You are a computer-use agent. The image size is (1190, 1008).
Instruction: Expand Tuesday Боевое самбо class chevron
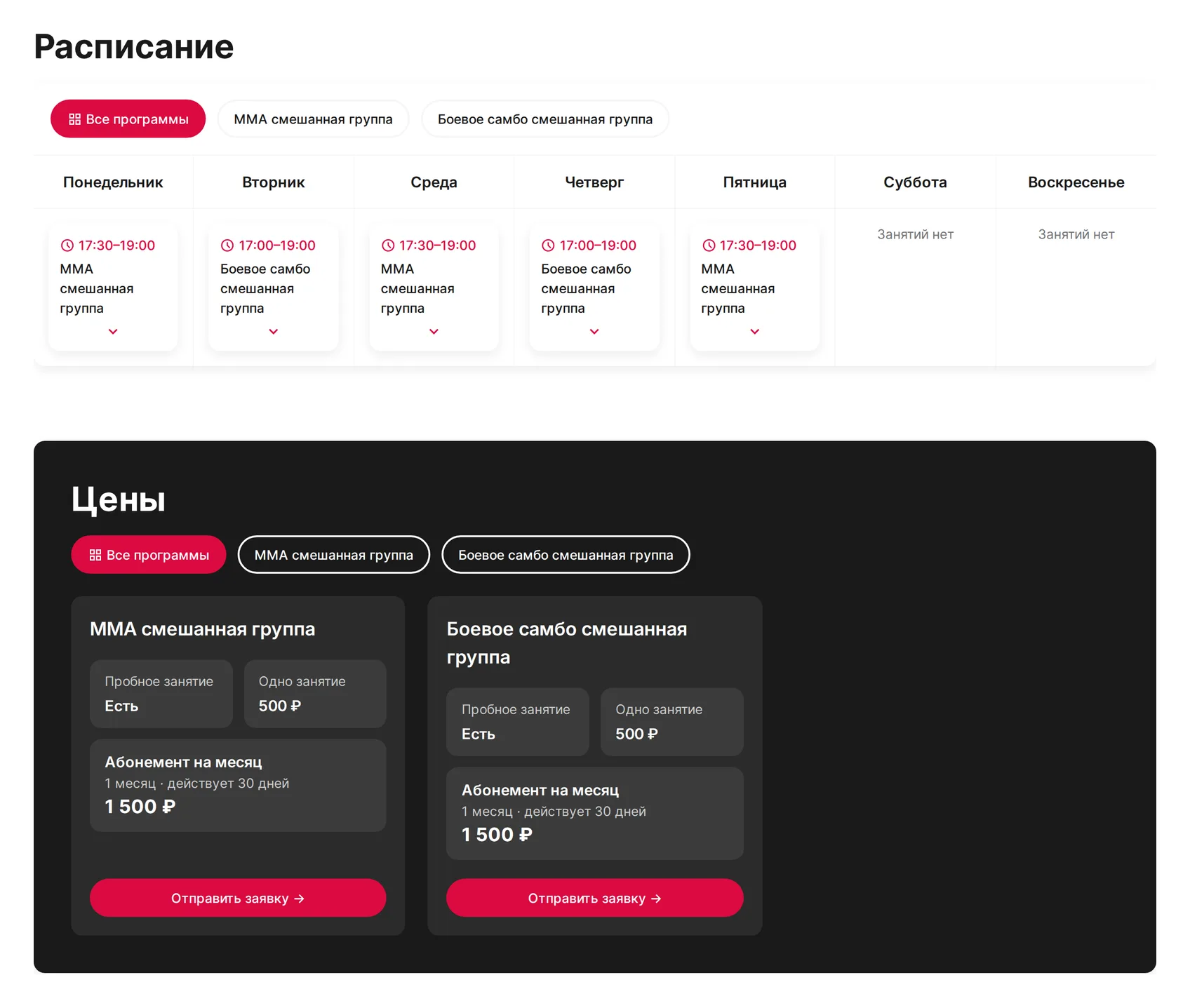tap(274, 331)
